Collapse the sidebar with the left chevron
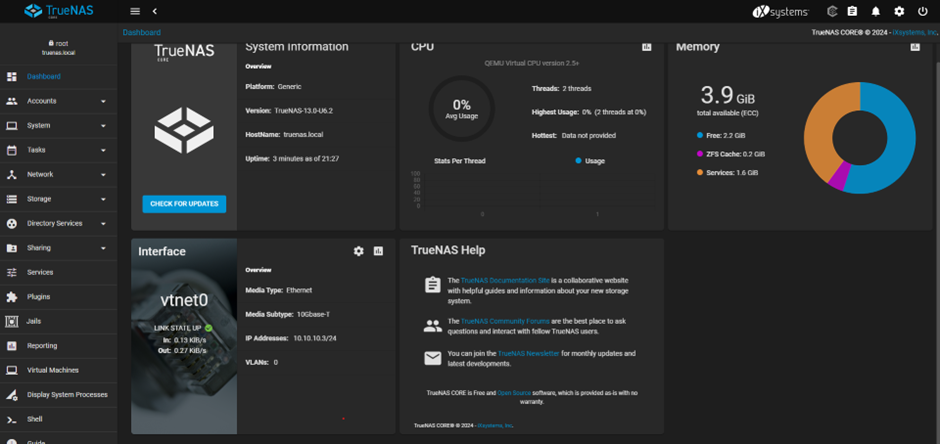 coord(155,11)
